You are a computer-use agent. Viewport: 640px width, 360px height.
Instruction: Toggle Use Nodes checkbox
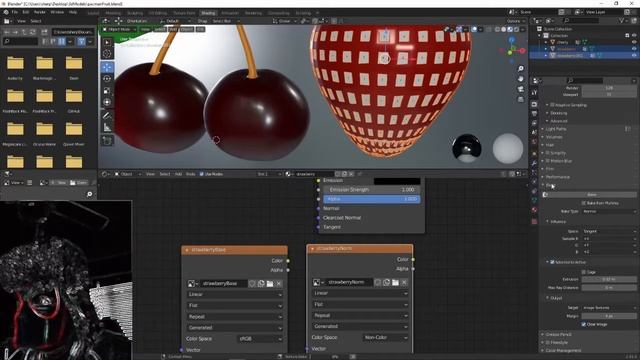coord(202,174)
